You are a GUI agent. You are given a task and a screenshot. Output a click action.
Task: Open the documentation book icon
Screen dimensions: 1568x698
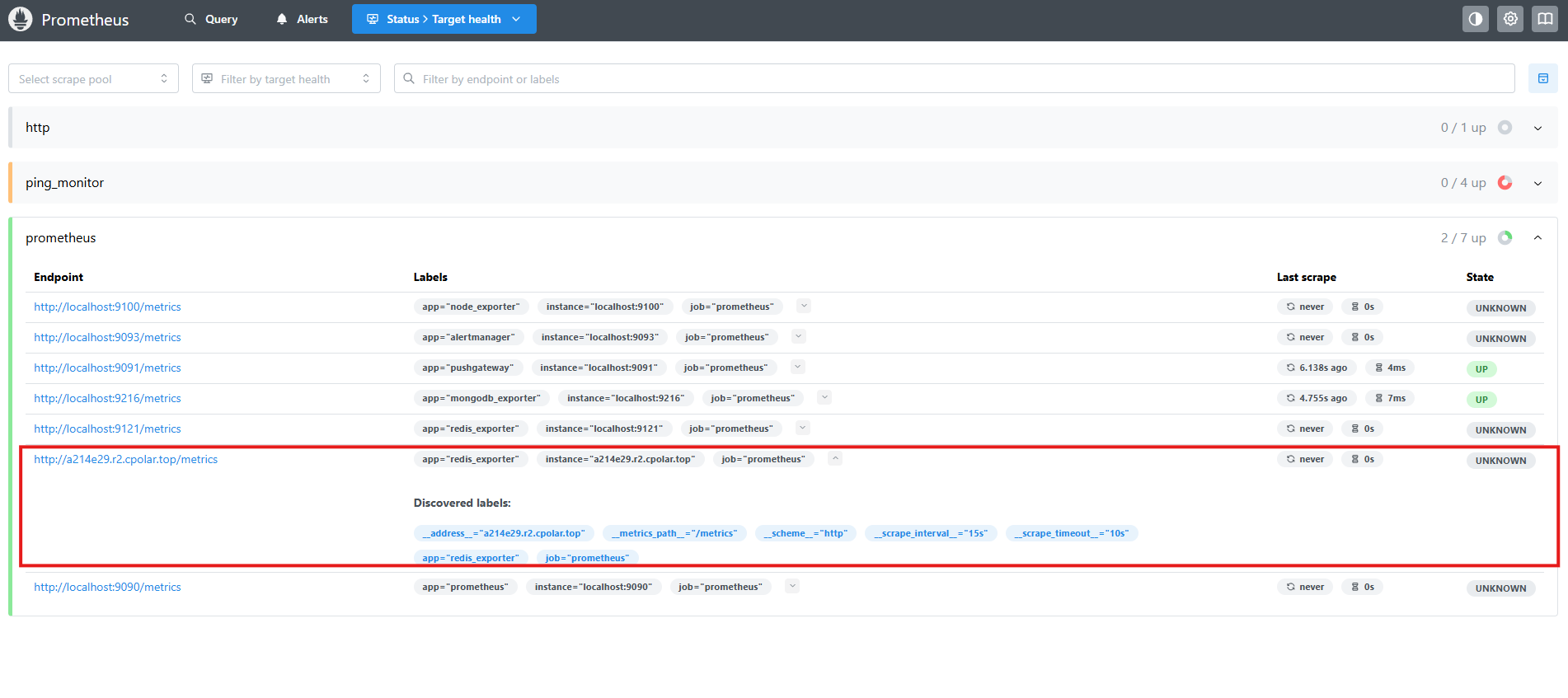coord(1545,19)
